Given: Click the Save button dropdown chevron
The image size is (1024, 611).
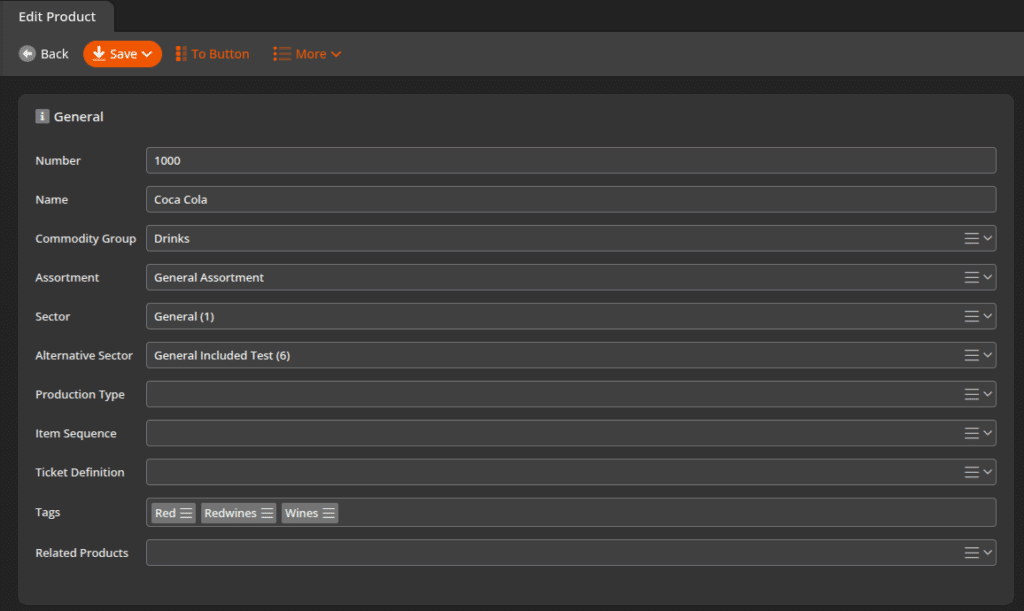Looking at the screenshot, I should click(x=147, y=54).
